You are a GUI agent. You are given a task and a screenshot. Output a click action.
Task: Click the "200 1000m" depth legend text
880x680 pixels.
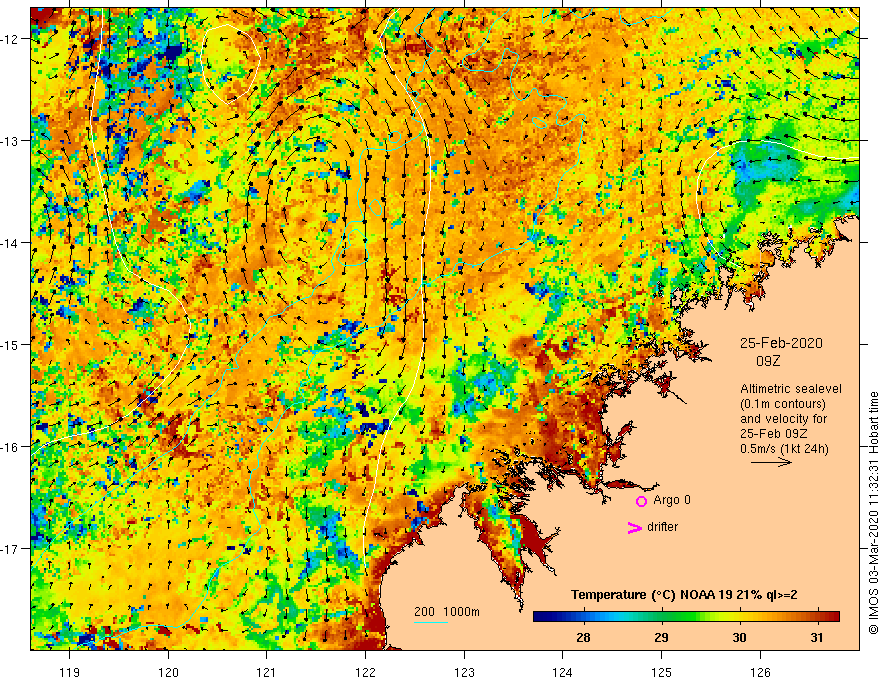(x=447, y=612)
